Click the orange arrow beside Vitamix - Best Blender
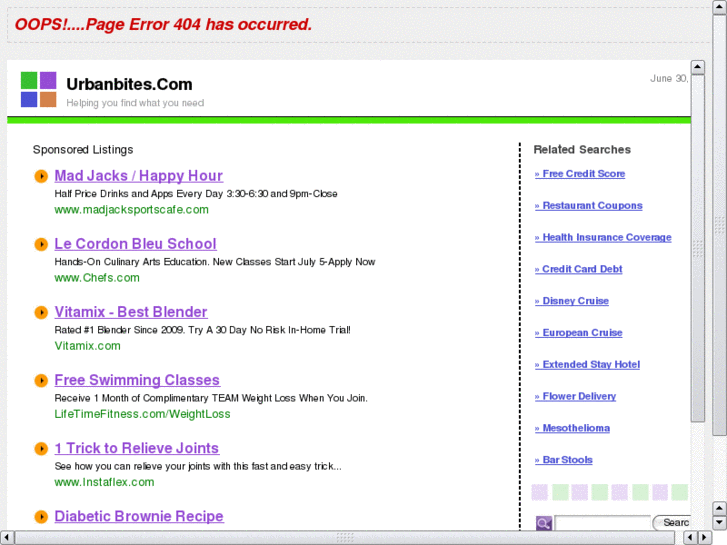 pyautogui.click(x=41, y=313)
